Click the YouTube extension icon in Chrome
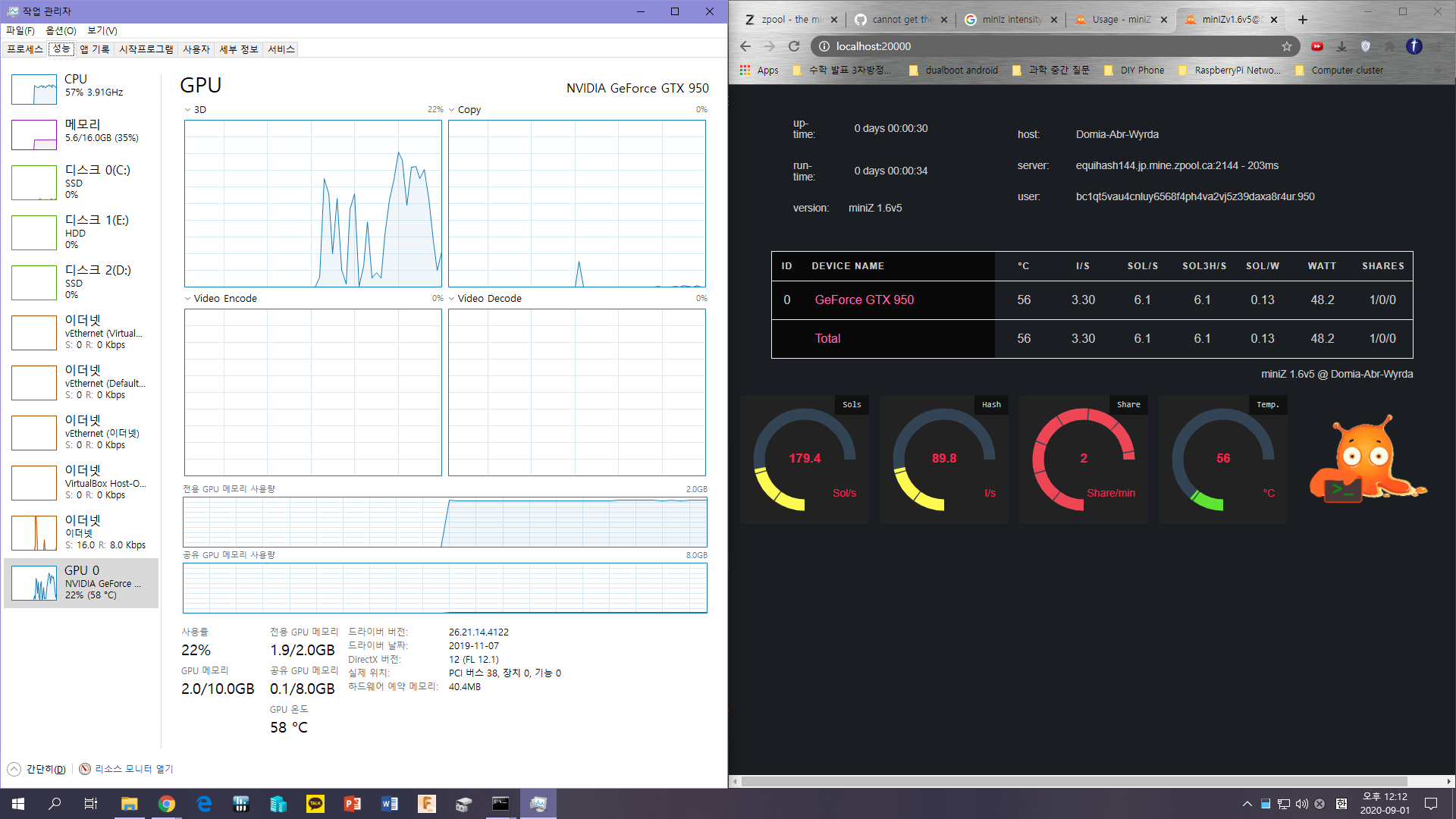The image size is (1456, 819). (1317, 46)
